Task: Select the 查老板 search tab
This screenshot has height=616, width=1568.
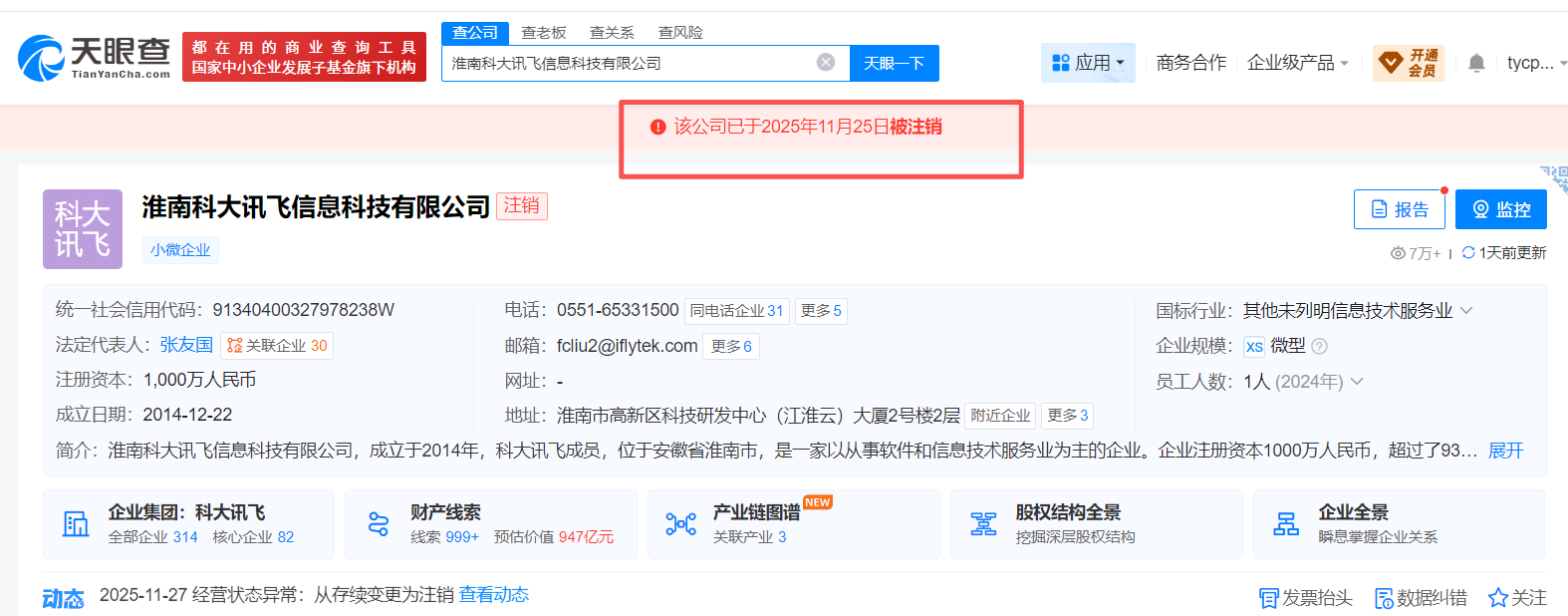Action: pos(544,33)
